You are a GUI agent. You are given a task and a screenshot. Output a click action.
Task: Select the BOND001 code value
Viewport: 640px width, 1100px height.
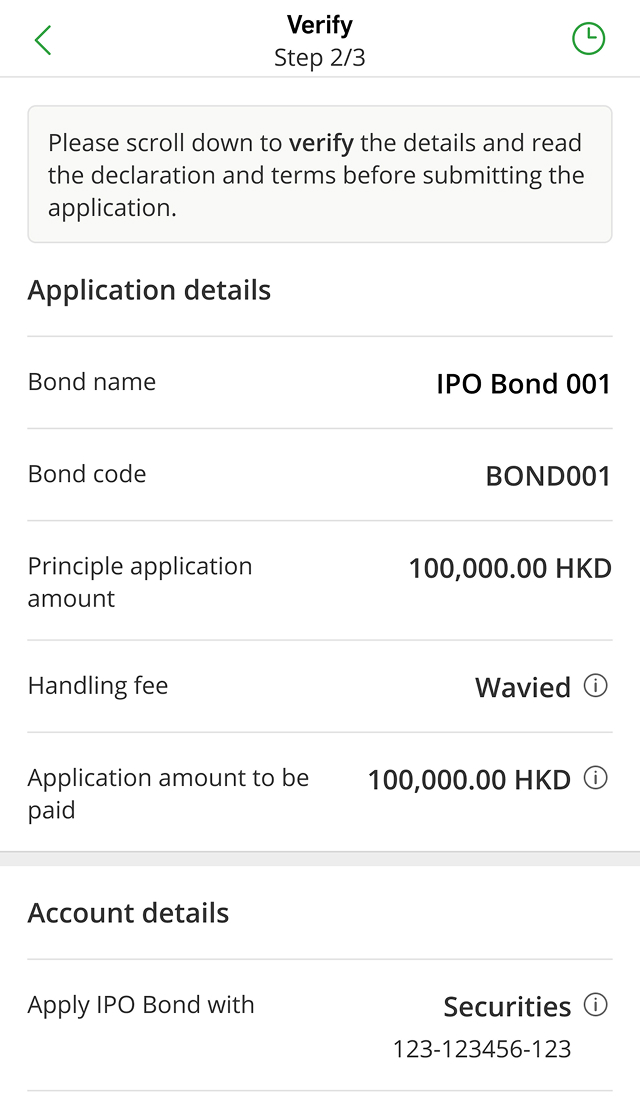coord(547,476)
